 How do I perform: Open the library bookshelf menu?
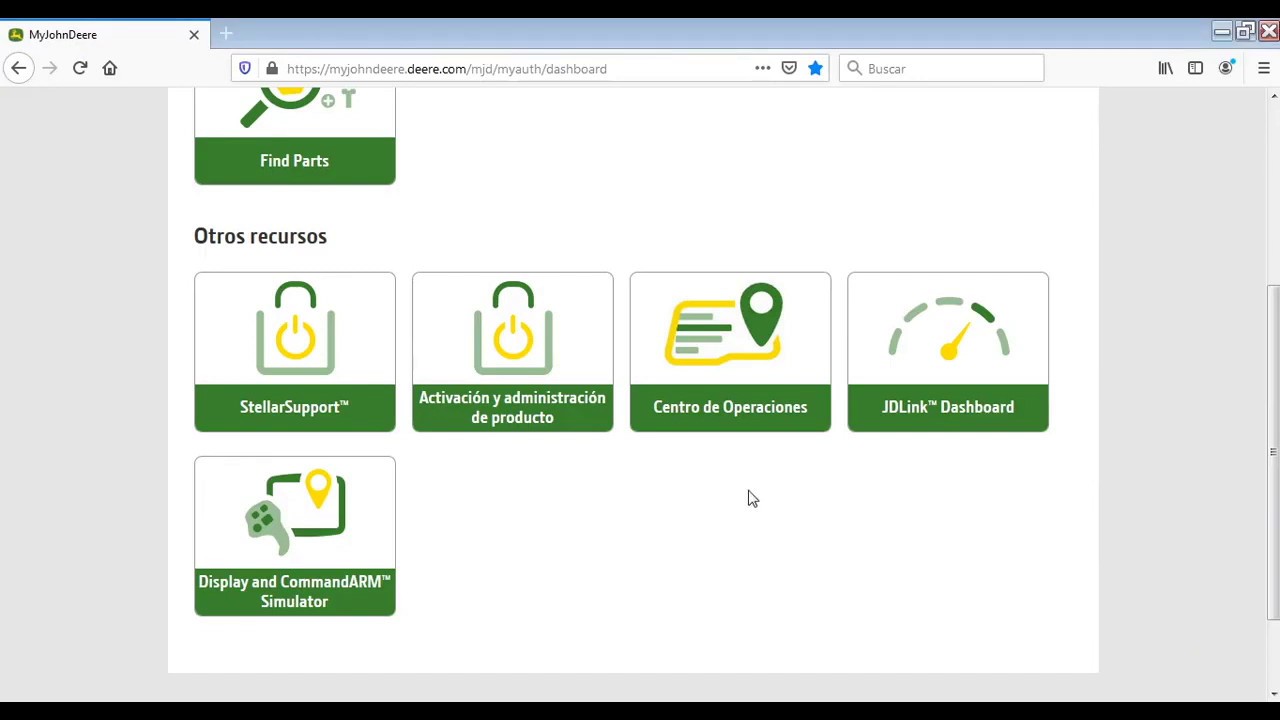pyautogui.click(x=1166, y=68)
